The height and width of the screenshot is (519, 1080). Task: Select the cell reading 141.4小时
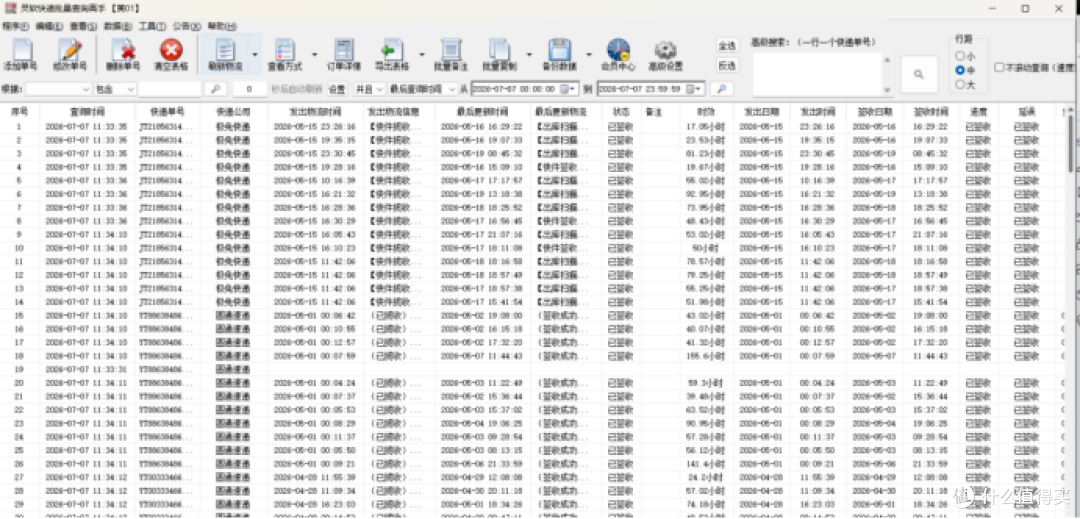[x=706, y=463]
